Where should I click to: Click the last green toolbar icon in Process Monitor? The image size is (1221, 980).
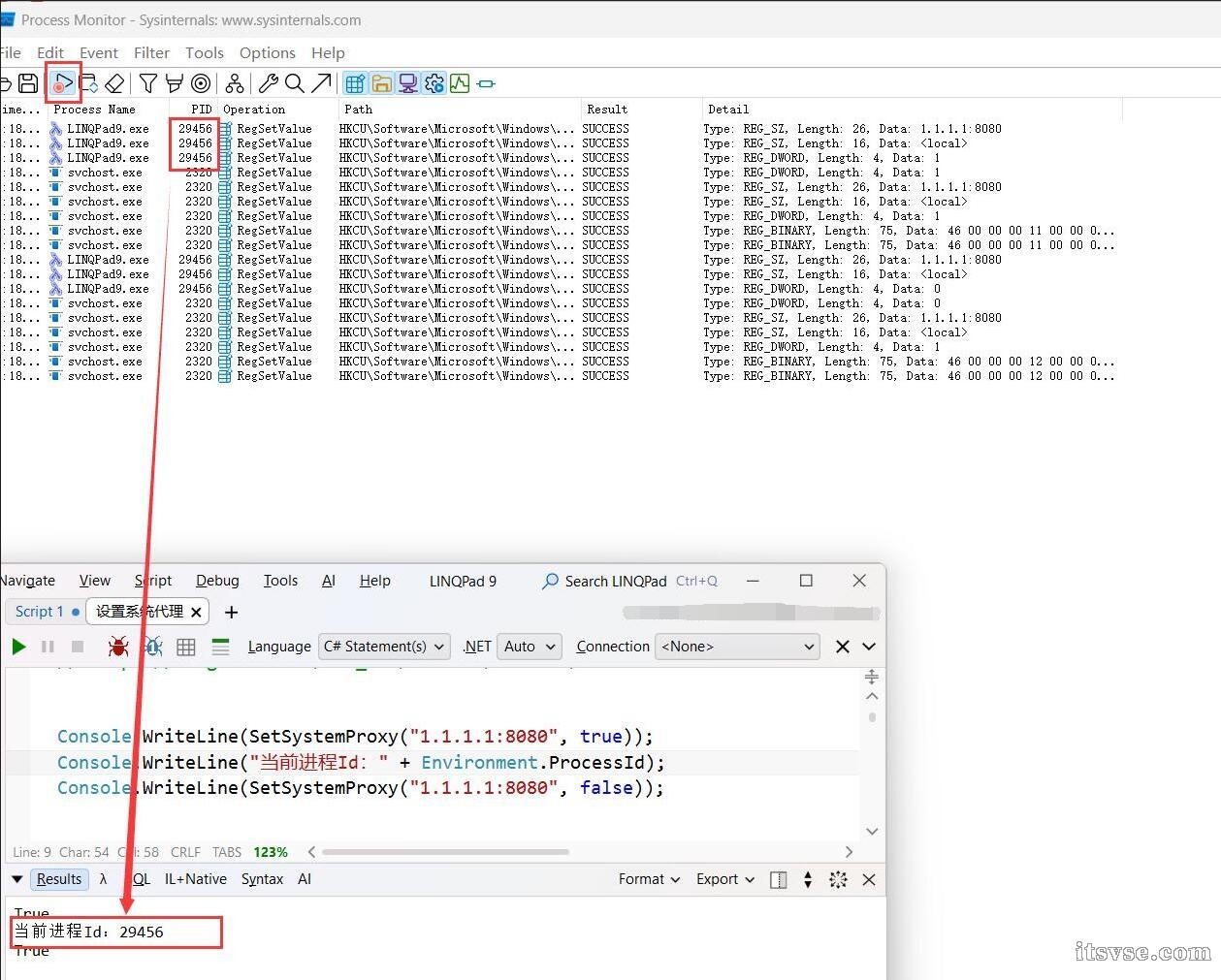(x=486, y=83)
